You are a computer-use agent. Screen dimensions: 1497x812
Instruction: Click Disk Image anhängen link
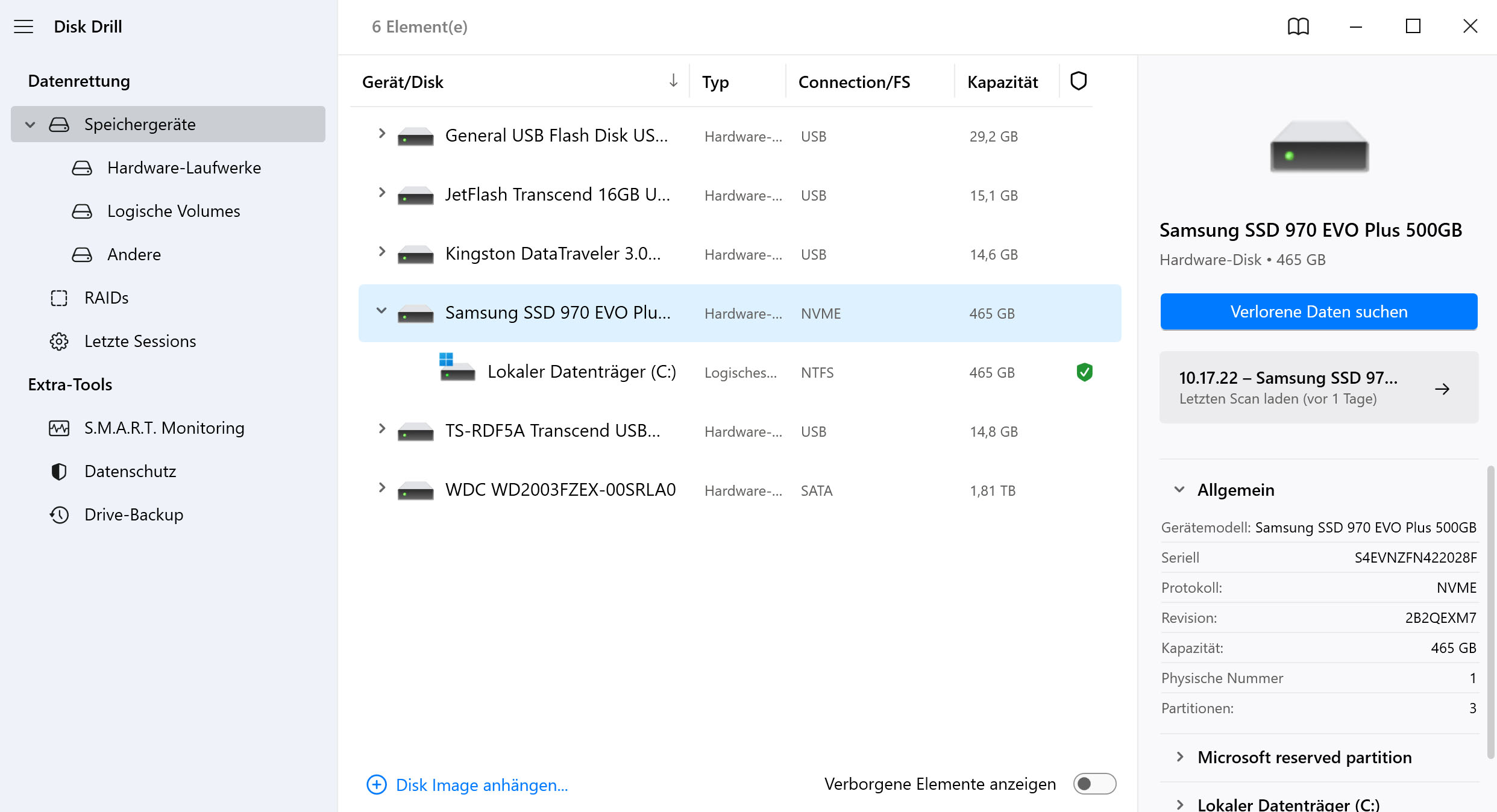(x=482, y=785)
